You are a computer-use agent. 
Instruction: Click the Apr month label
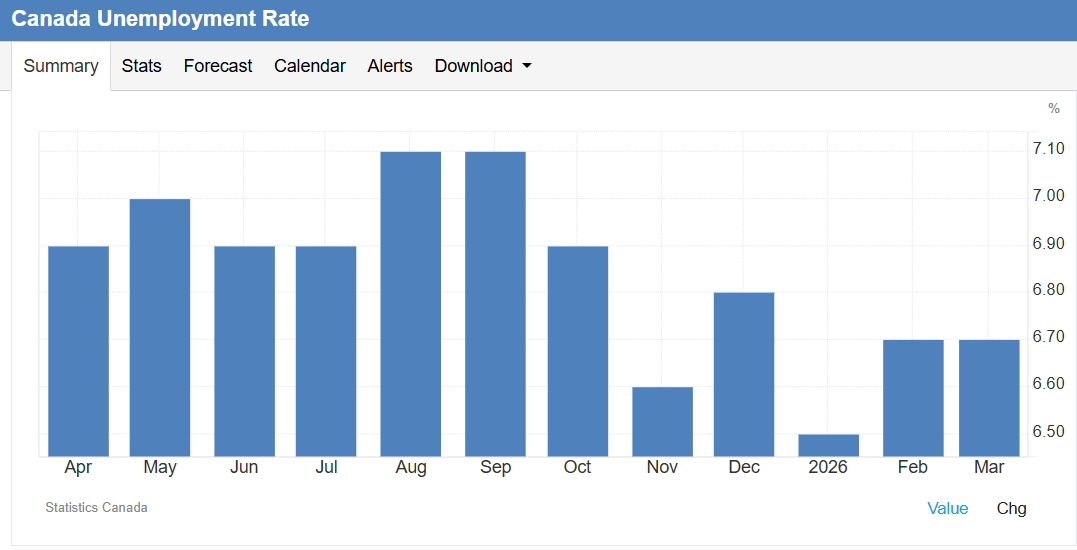point(78,468)
